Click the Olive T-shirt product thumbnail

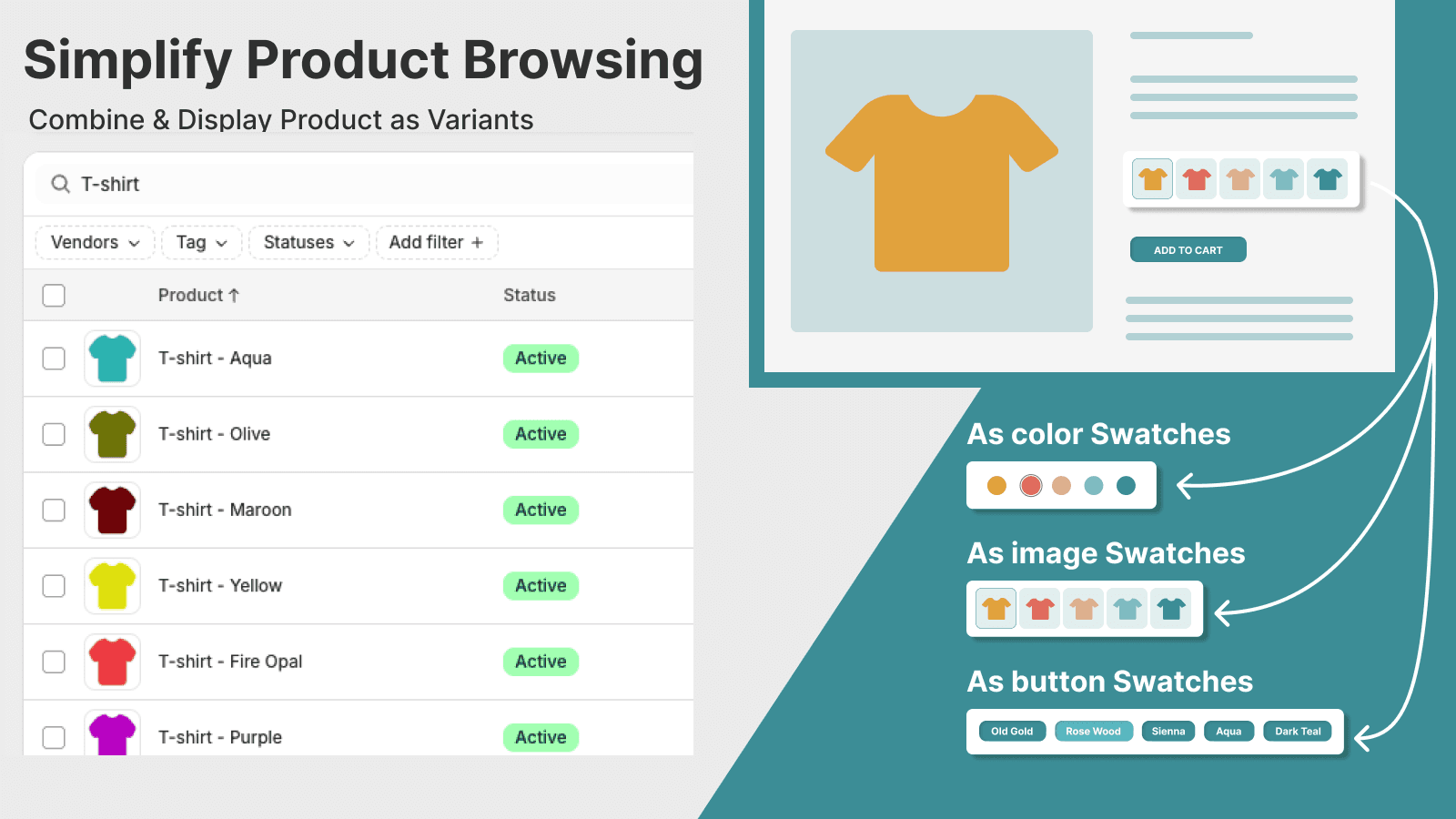point(113,434)
